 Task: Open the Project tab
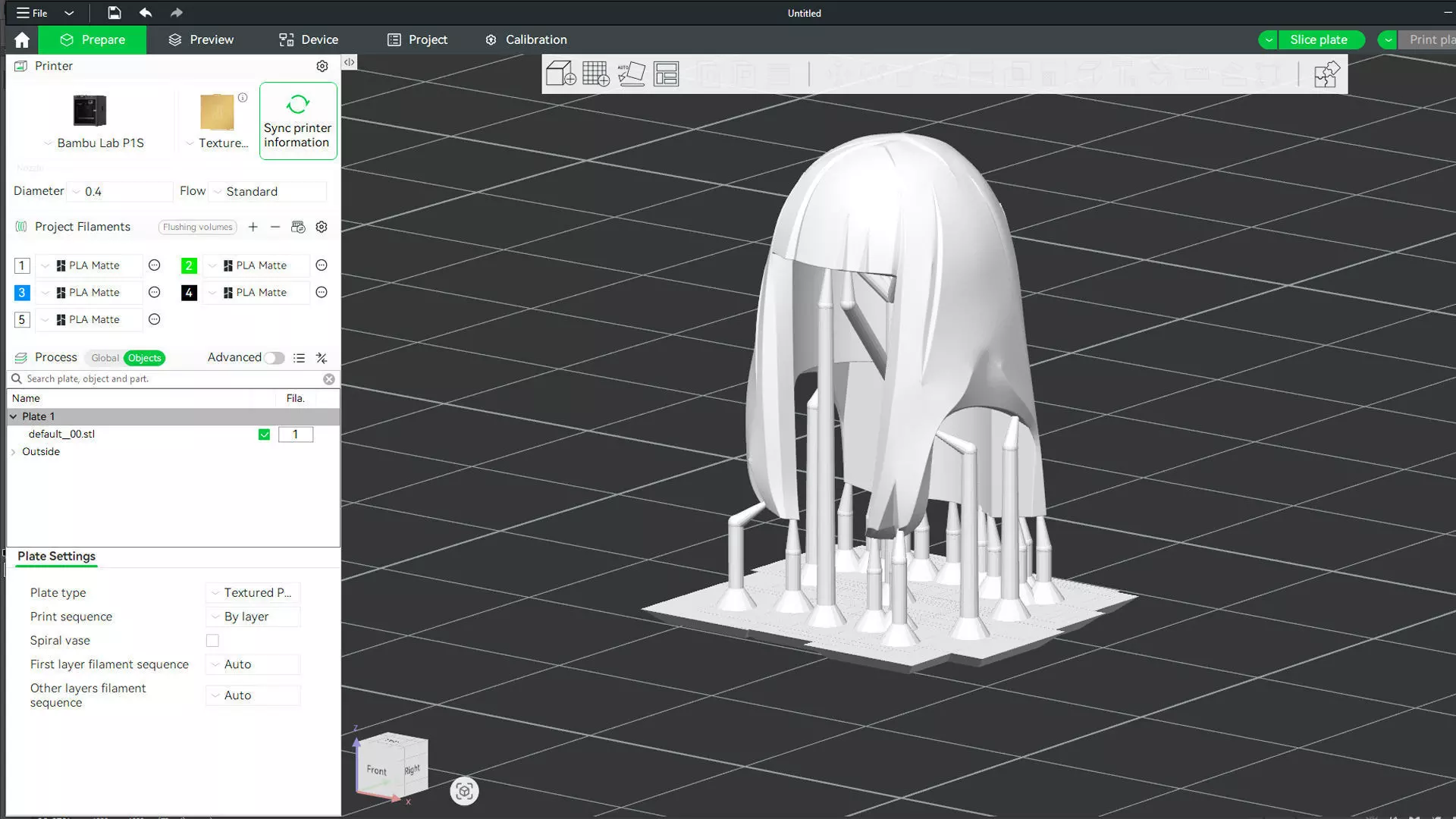click(417, 40)
